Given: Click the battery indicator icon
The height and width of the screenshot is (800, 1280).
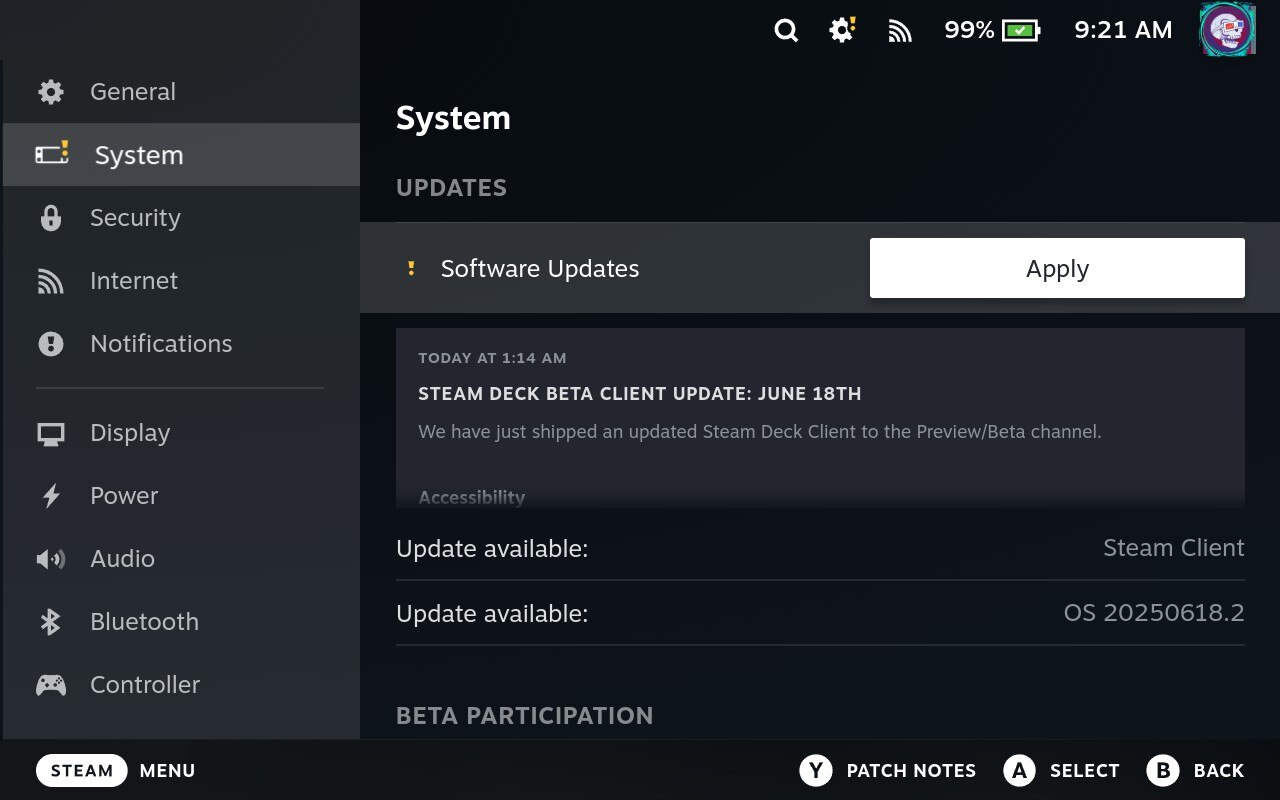Looking at the screenshot, I should (x=1021, y=31).
